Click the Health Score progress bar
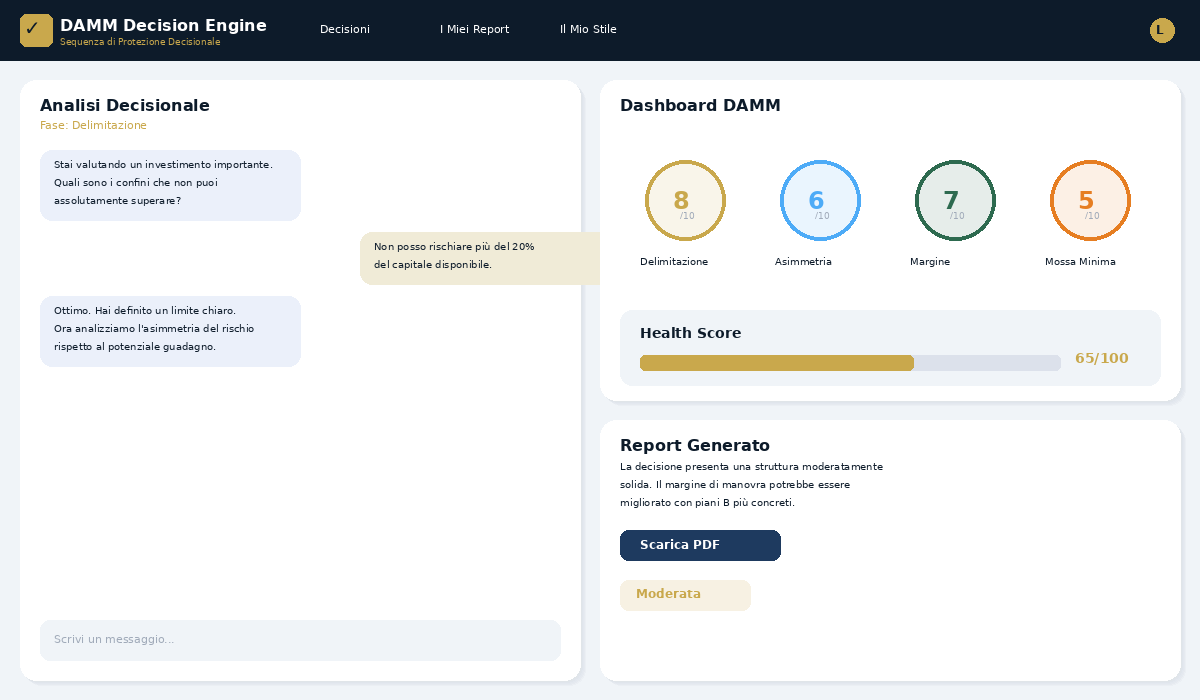Viewport: 1200px width, 700px height. point(850,363)
